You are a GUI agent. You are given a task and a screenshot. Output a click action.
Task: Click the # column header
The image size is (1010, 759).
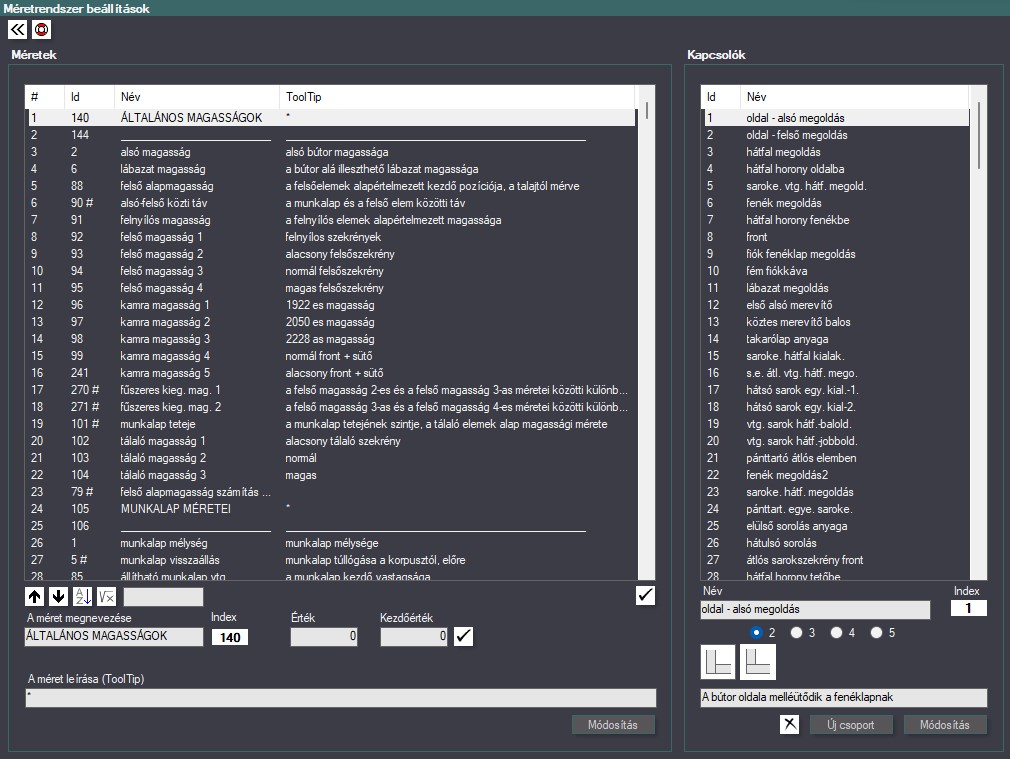[x=44, y=97]
